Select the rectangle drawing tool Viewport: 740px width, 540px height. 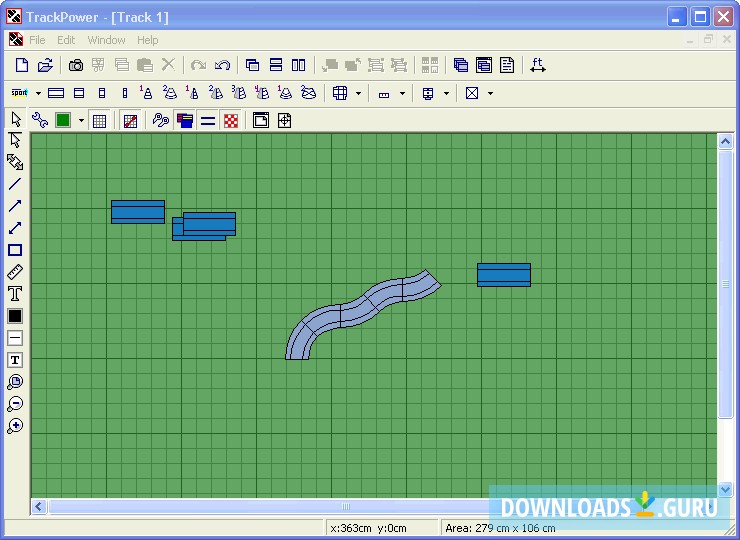coord(15,250)
